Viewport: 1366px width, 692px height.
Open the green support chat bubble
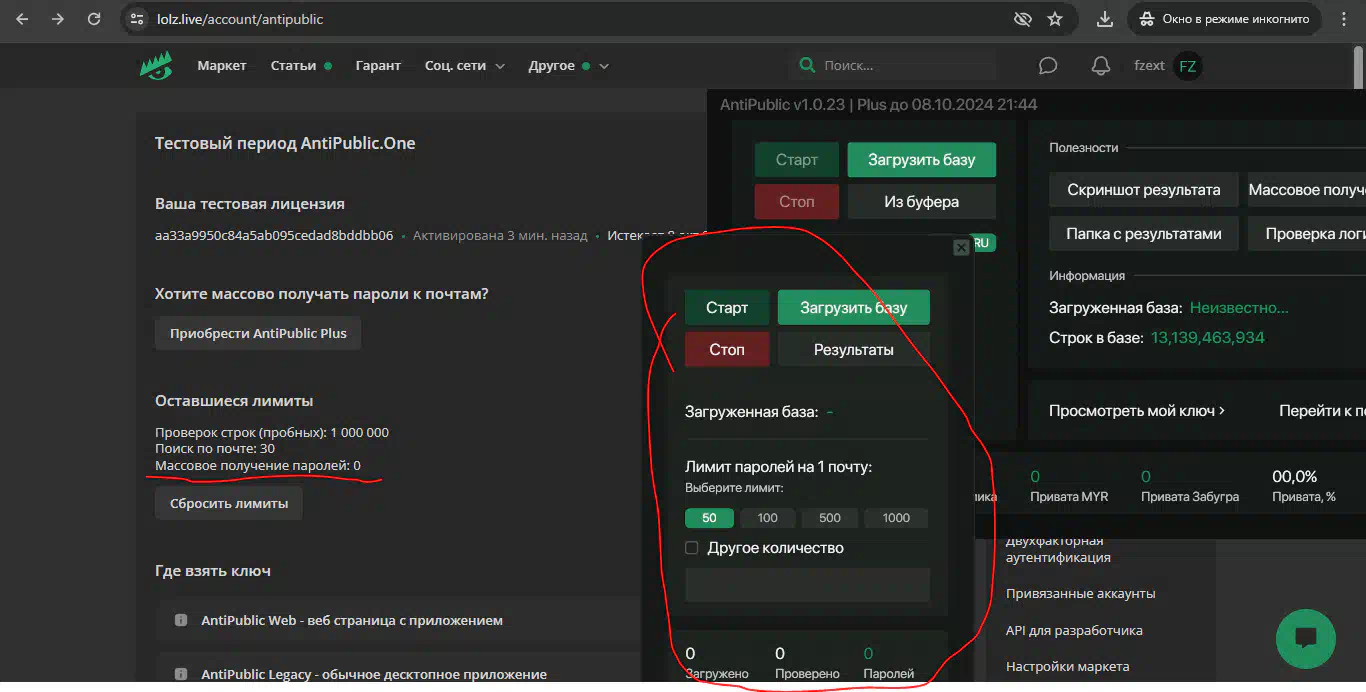[1305, 638]
